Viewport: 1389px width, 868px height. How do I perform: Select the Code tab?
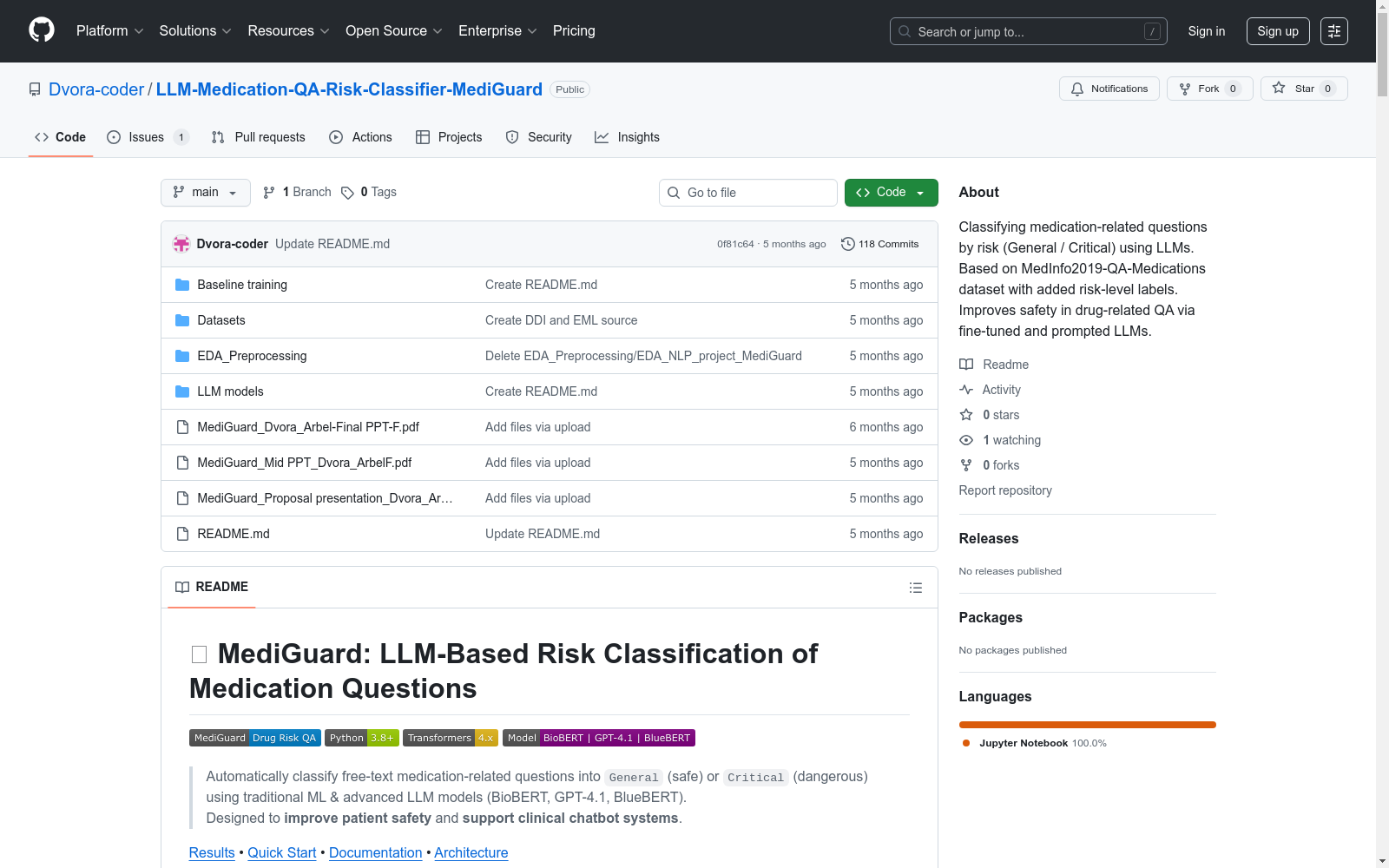point(61,137)
